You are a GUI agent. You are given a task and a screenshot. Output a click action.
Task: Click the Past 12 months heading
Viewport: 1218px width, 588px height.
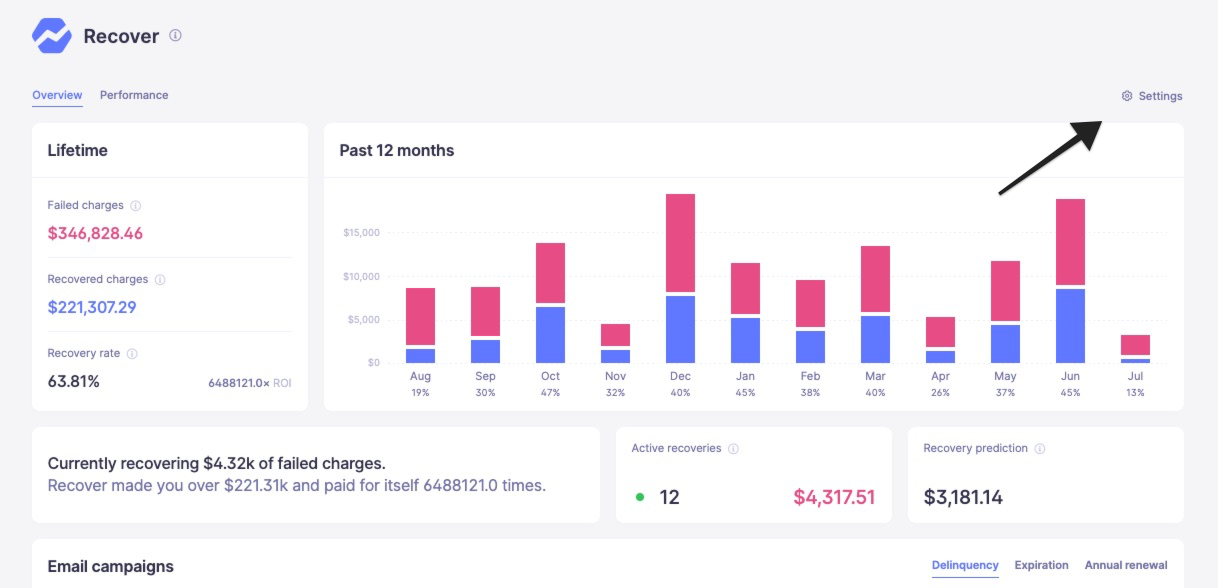(396, 150)
